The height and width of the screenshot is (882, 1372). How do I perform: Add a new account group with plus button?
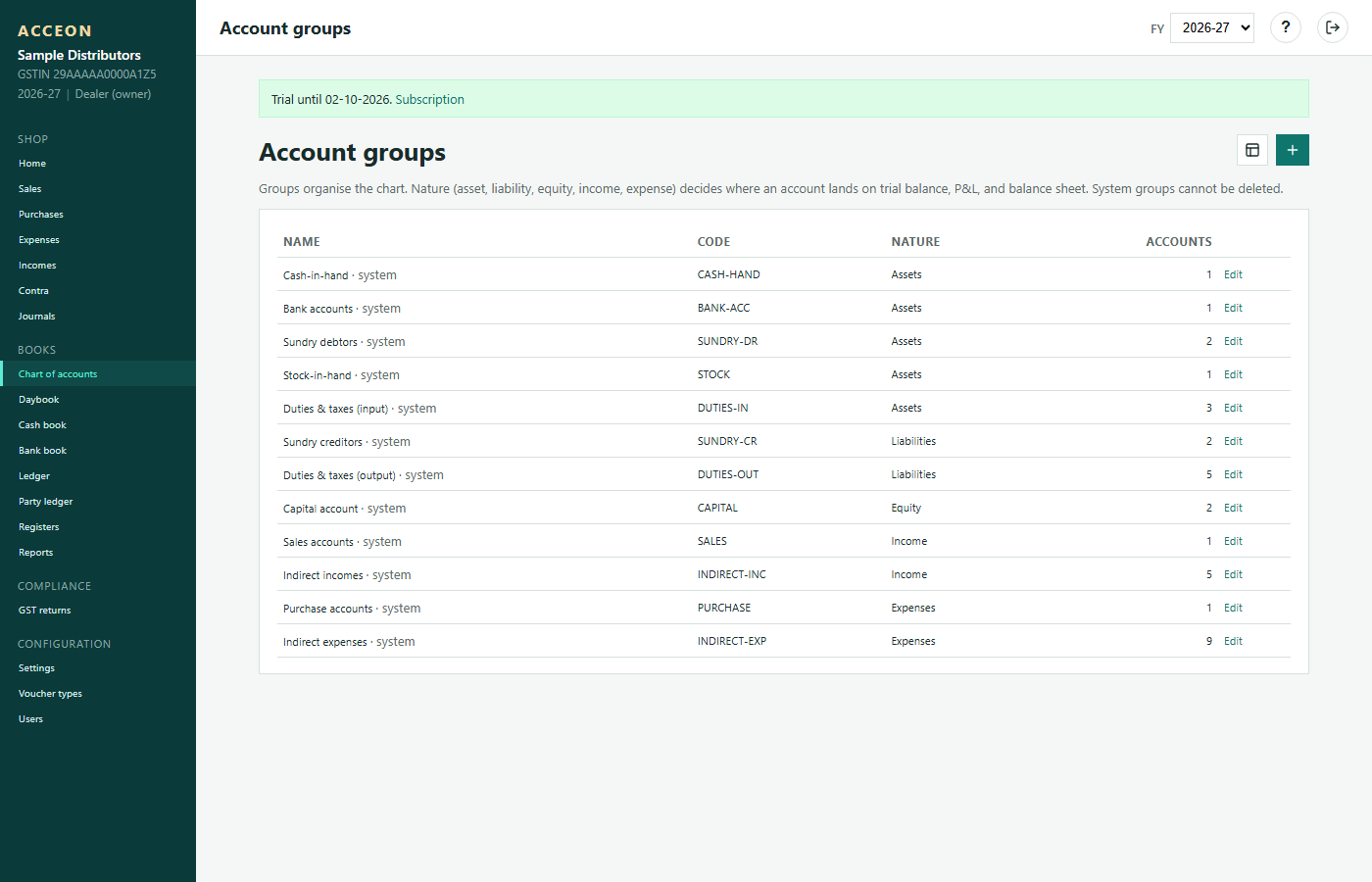pyautogui.click(x=1293, y=150)
